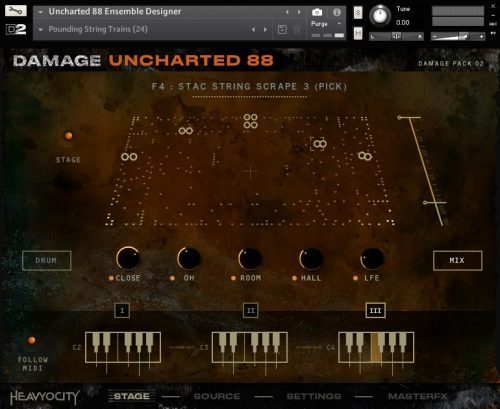The width and height of the screenshot is (500, 409).
Task: Expand the Pounding String Trains snapshot dropdown arrow
Action: [x=41, y=30]
